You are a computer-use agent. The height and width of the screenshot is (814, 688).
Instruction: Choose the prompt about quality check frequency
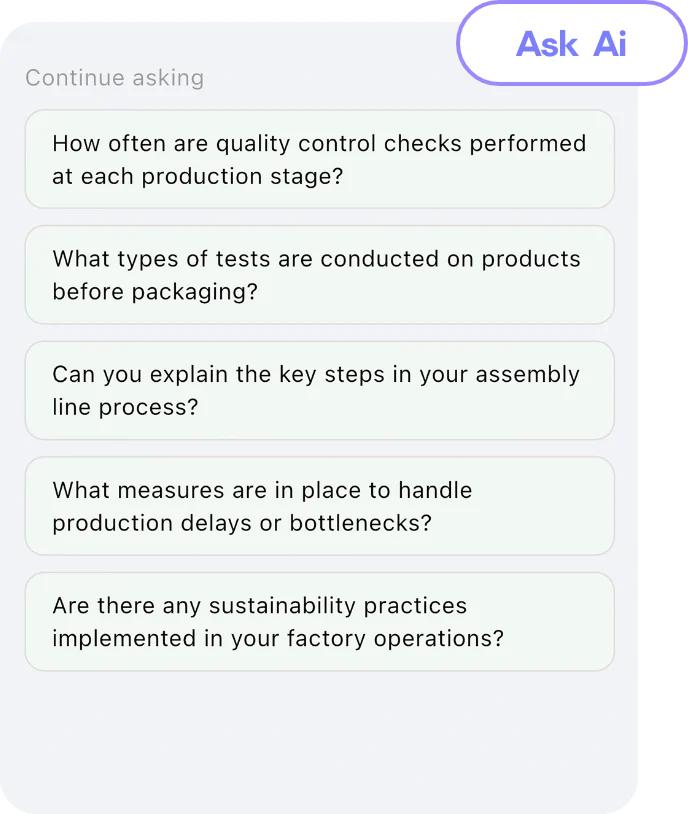(319, 159)
